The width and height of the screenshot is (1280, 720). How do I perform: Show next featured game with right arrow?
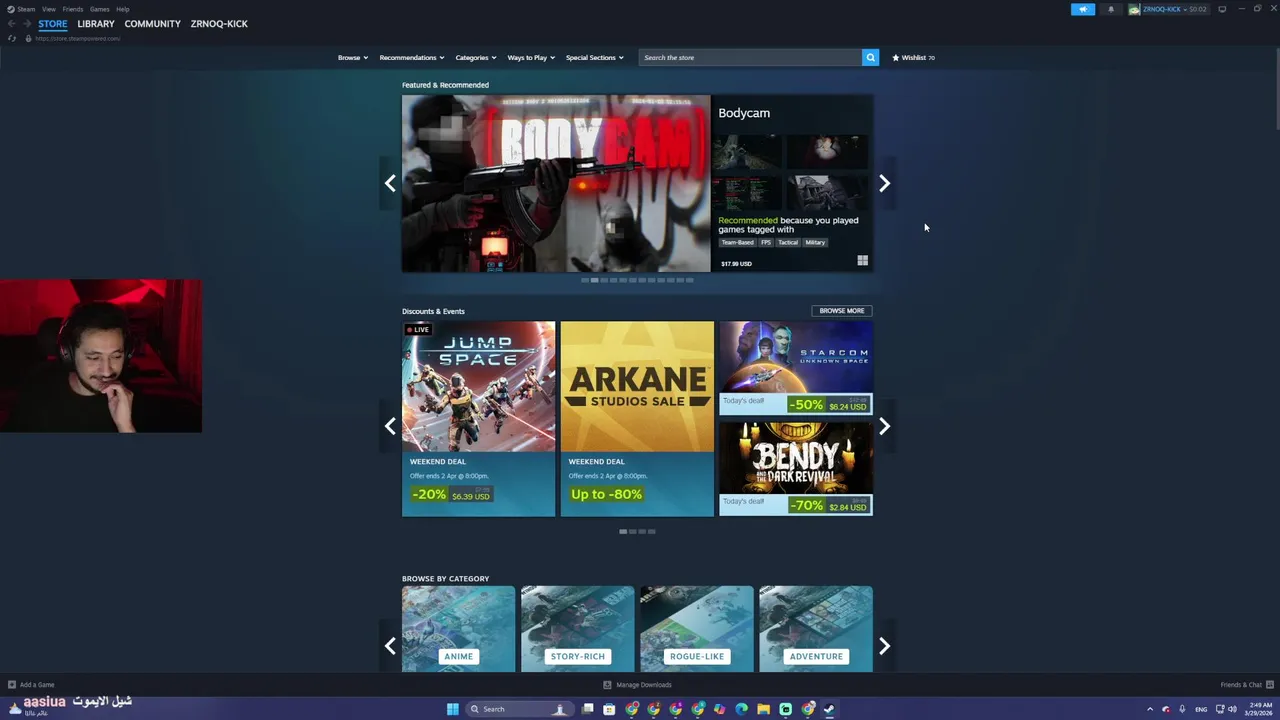(884, 183)
